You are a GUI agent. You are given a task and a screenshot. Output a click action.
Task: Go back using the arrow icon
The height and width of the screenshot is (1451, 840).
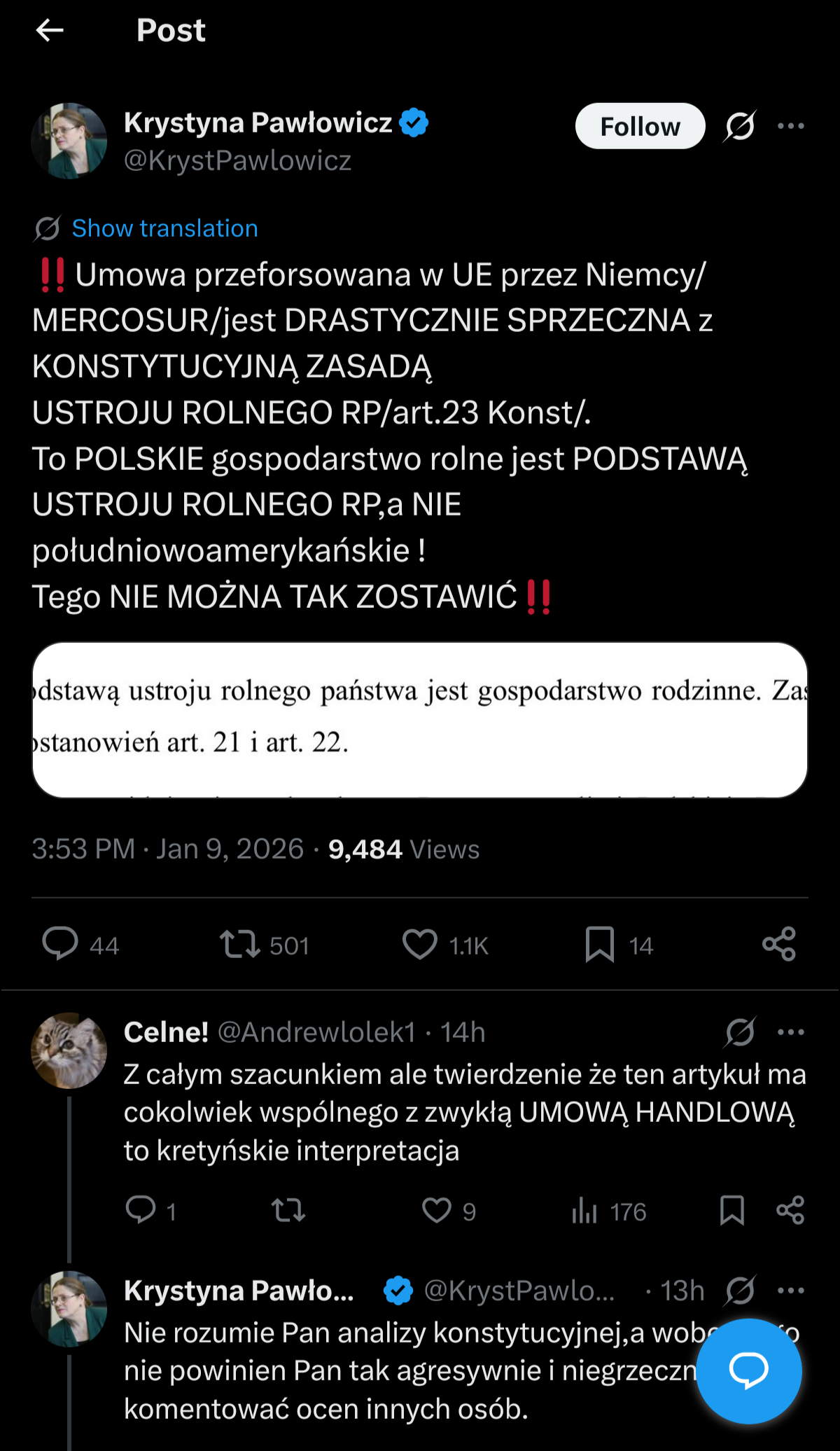click(x=50, y=30)
